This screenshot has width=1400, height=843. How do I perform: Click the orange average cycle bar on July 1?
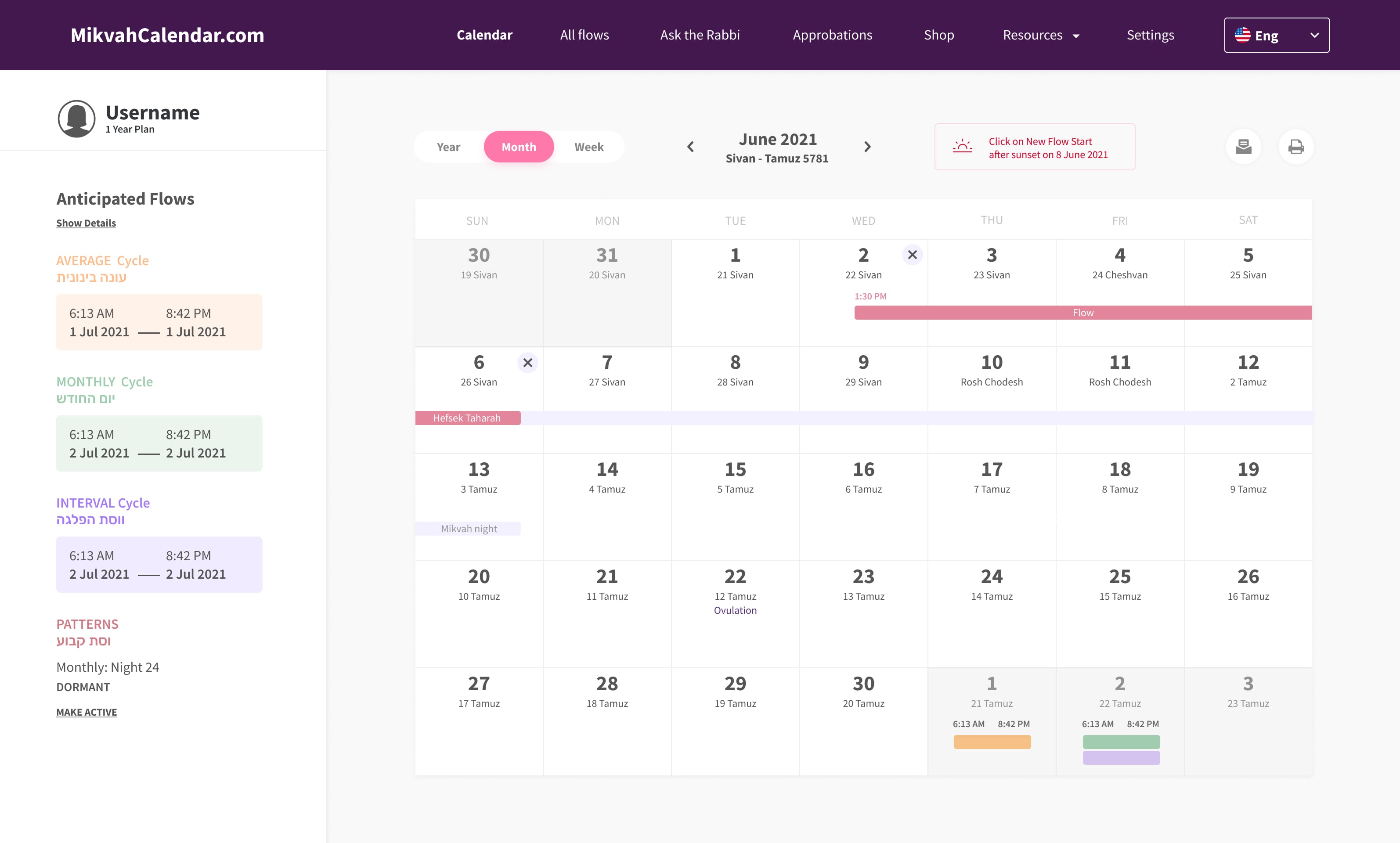992,742
